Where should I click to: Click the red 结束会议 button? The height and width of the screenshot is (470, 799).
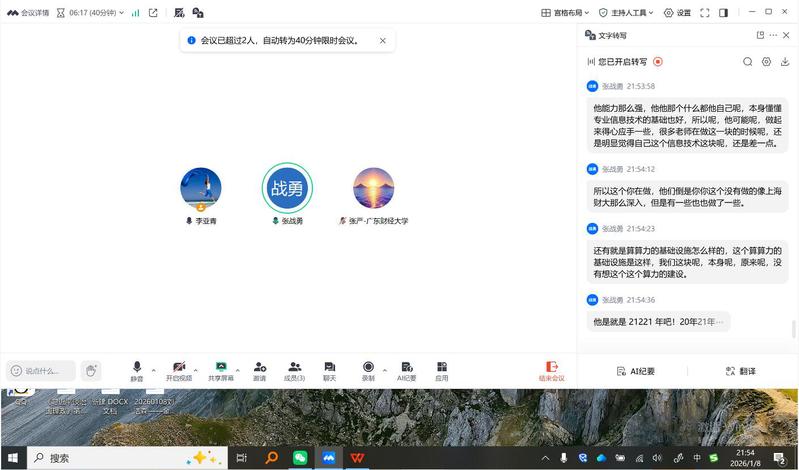551,371
